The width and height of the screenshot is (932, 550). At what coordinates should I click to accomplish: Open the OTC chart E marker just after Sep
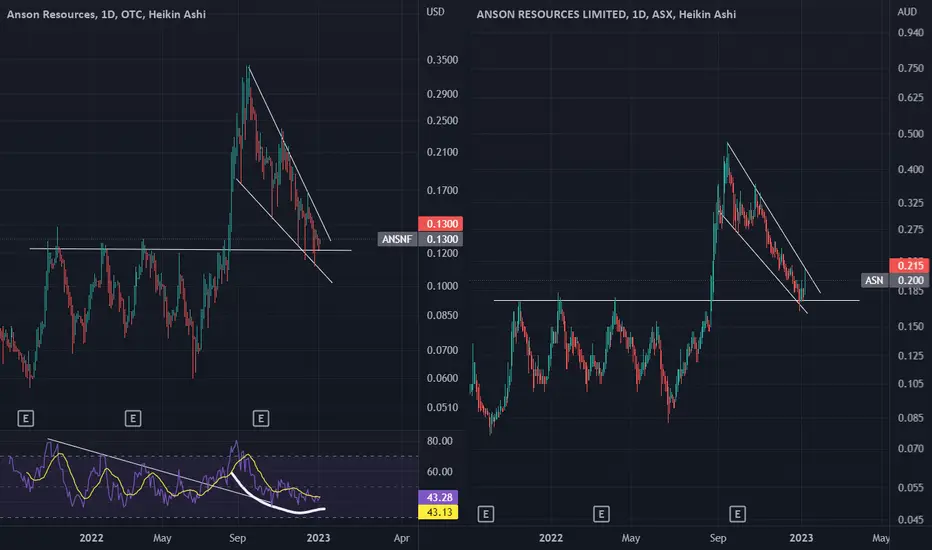[261, 419]
